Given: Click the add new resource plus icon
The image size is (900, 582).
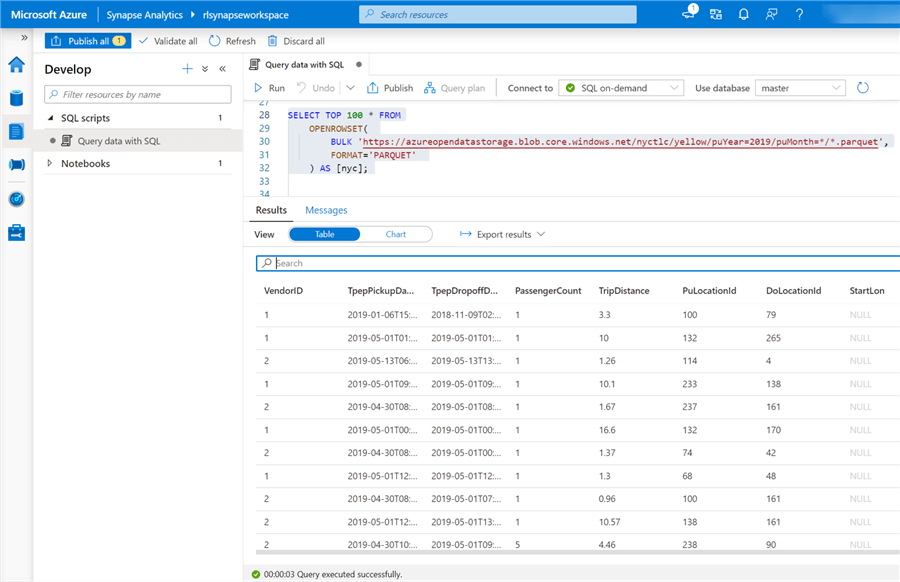Looking at the screenshot, I should pos(186,69).
